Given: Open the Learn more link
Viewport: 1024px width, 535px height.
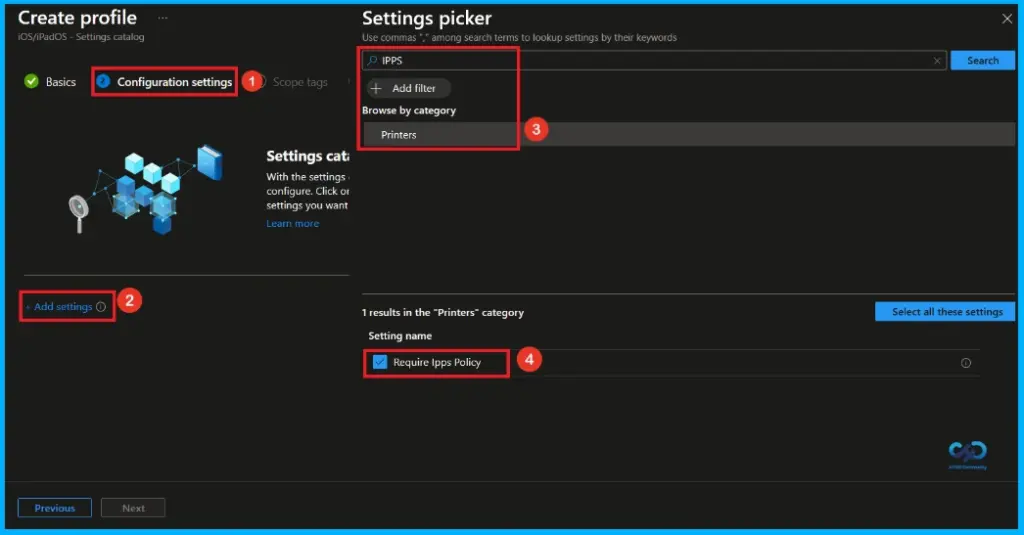Looking at the screenshot, I should click(293, 223).
